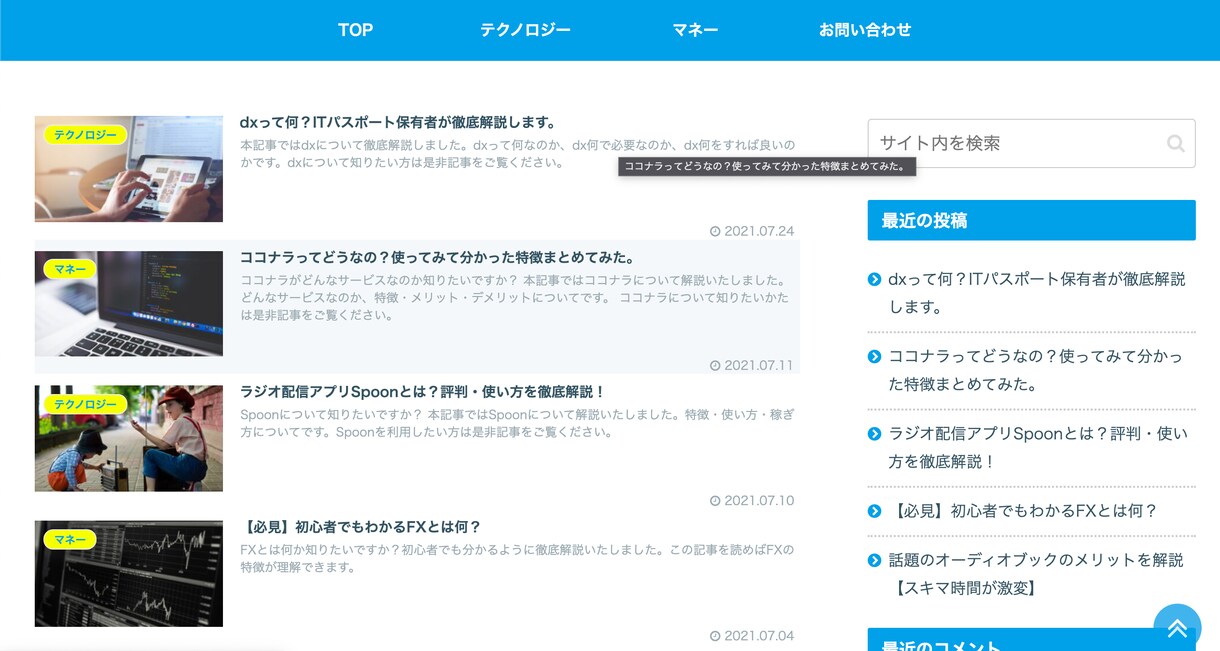Viewport: 1220px width, 651px height.
Task: Open article title ラジオ配信アプリSpoonとは？ in main list
Action: coord(423,392)
